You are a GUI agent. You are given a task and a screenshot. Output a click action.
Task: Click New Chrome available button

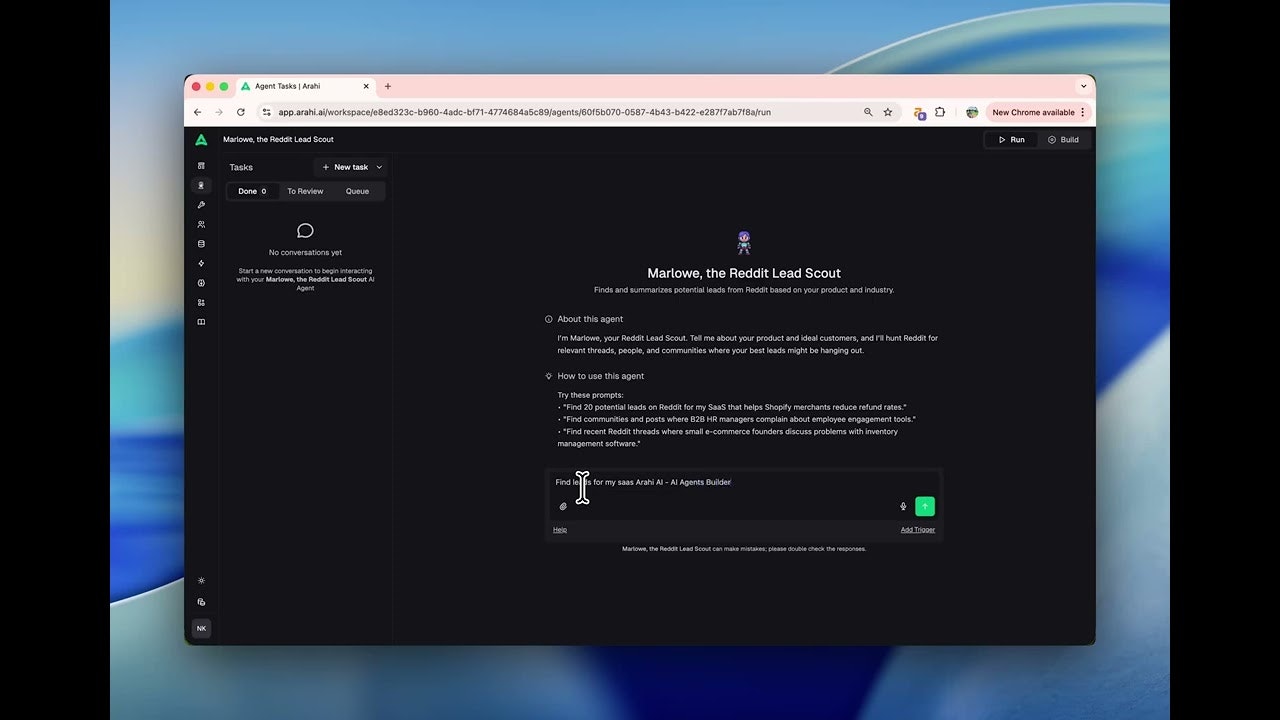coord(1037,112)
